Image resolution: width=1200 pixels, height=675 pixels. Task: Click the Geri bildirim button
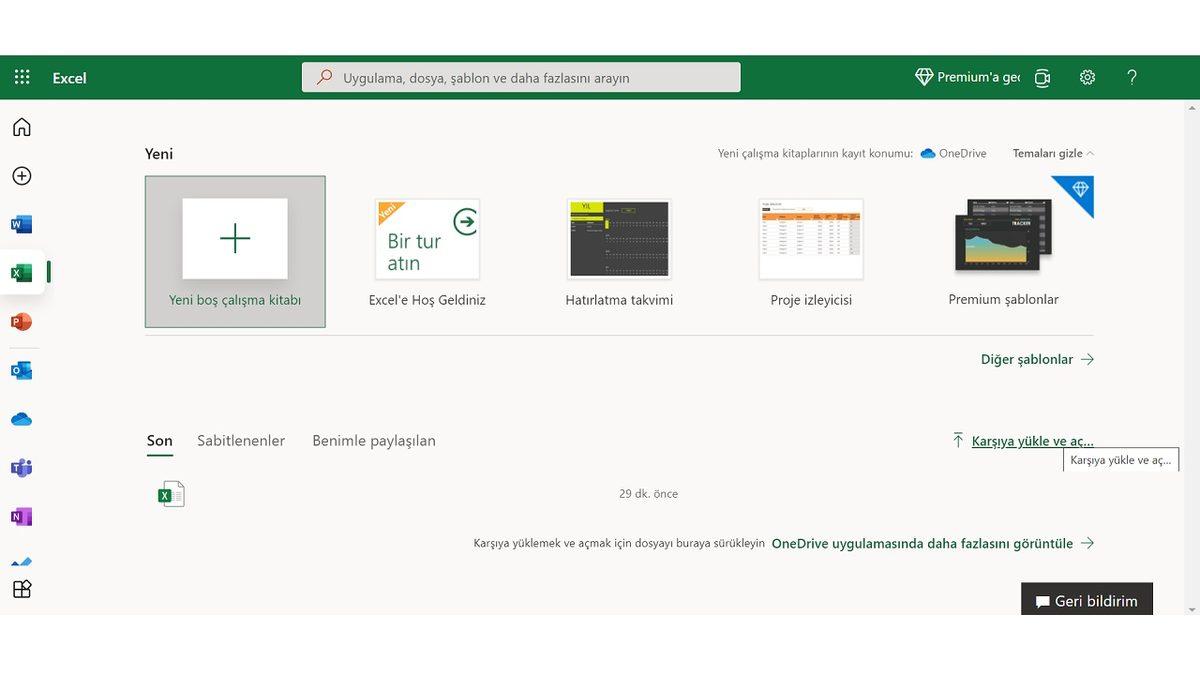1087,599
